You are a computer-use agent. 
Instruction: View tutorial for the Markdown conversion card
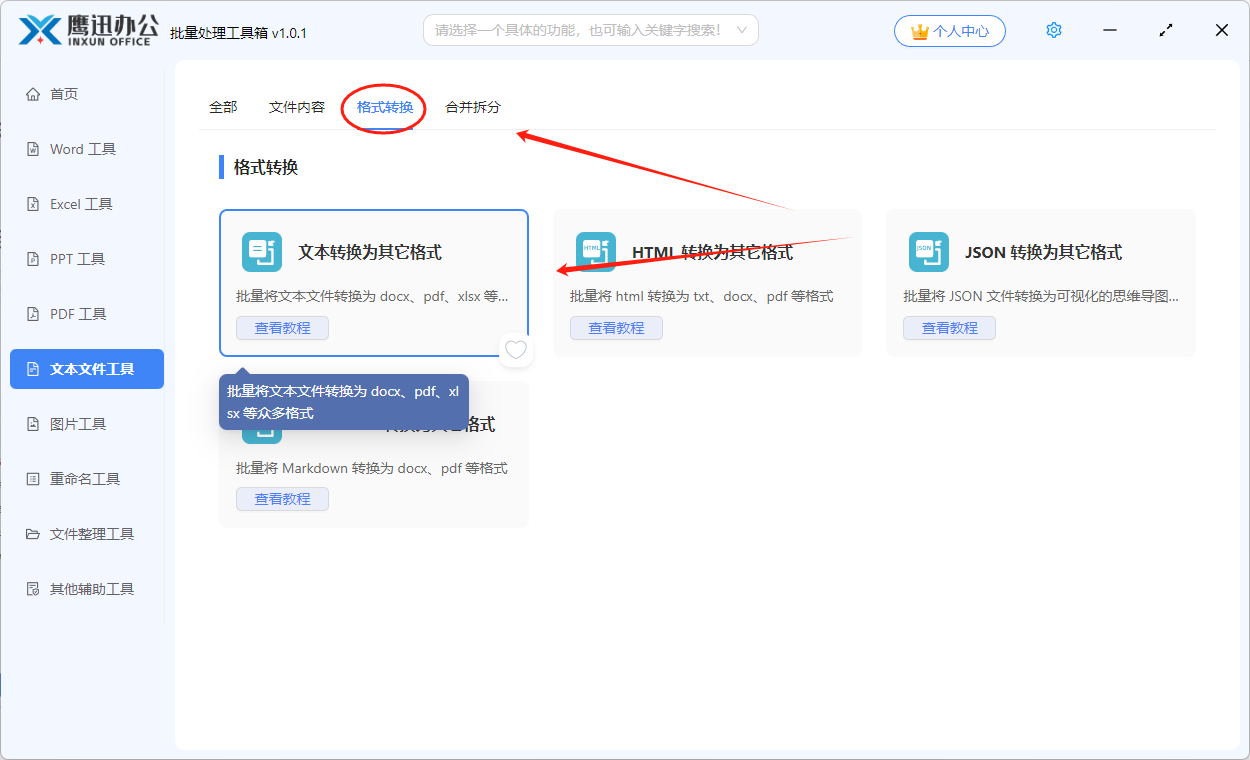[282, 499]
